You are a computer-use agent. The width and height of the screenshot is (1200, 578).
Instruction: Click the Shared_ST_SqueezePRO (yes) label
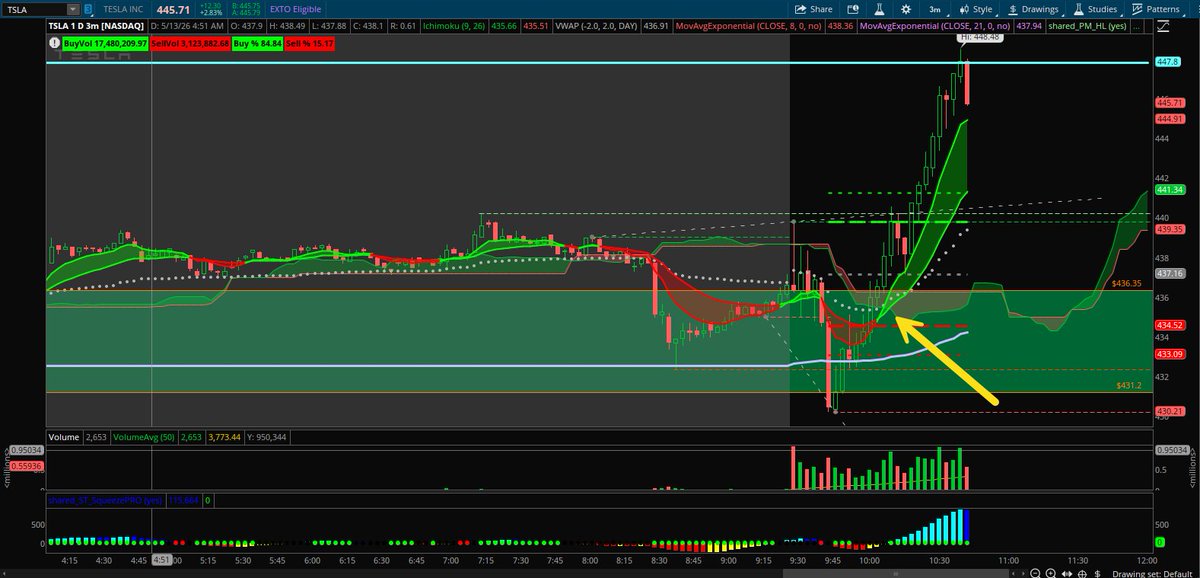click(105, 499)
